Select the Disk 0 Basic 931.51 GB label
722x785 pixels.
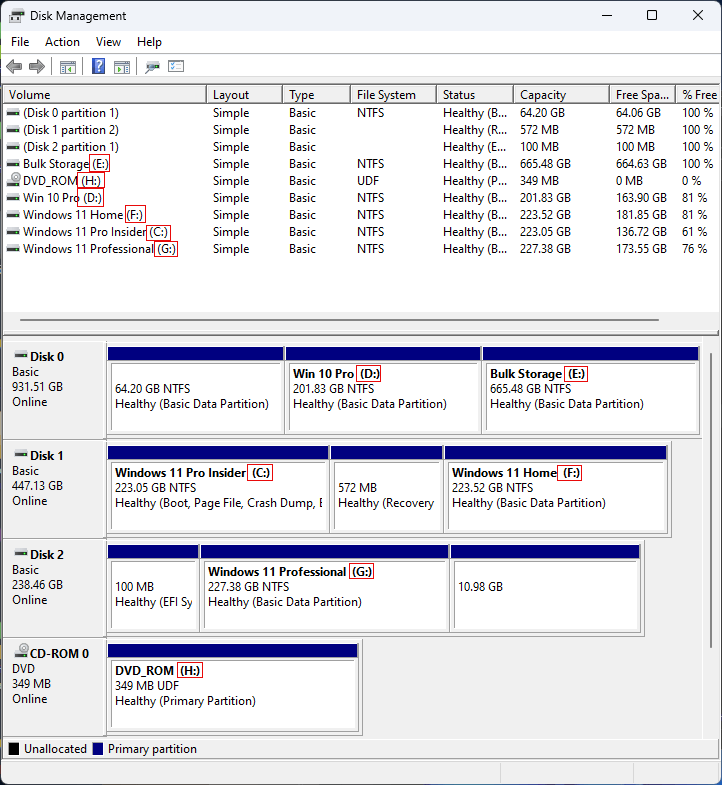coord(54,389)
